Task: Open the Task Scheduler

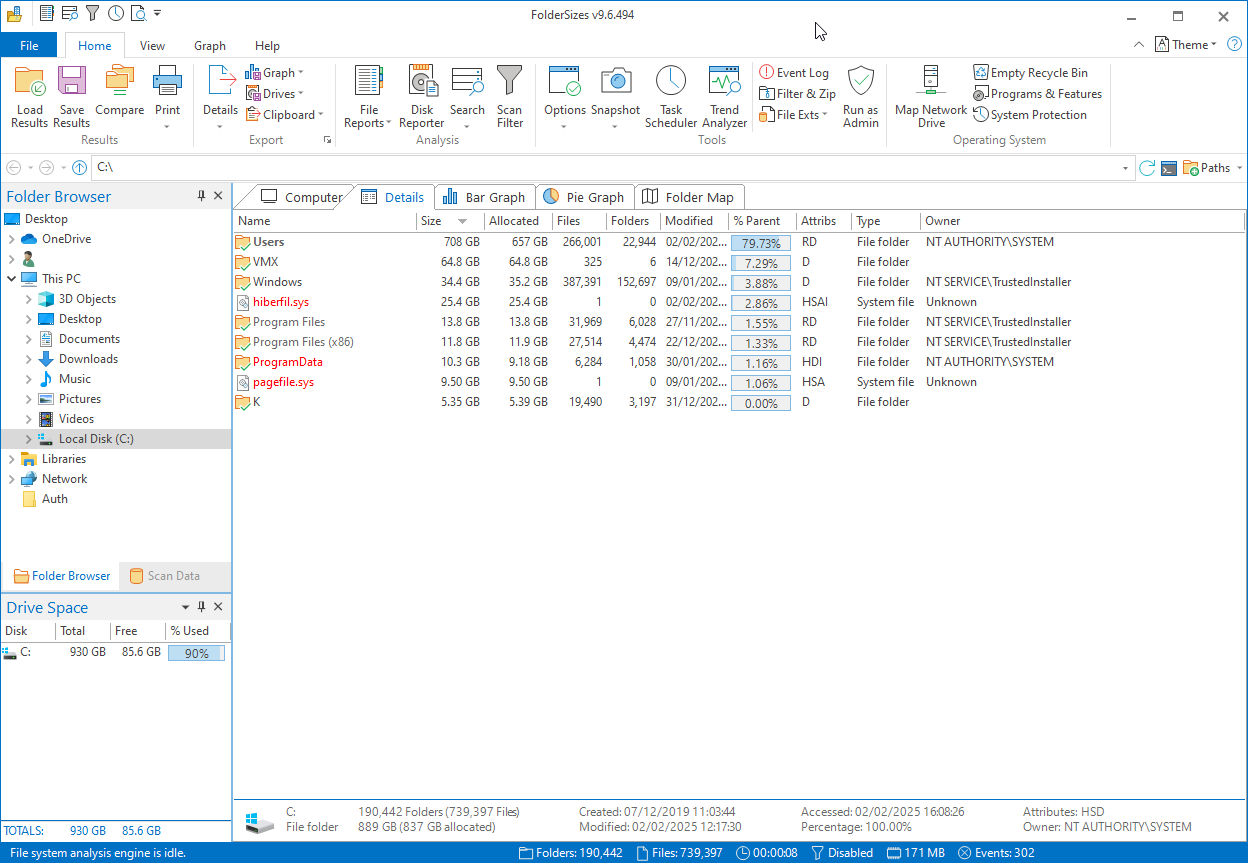Action: (671, 97)
